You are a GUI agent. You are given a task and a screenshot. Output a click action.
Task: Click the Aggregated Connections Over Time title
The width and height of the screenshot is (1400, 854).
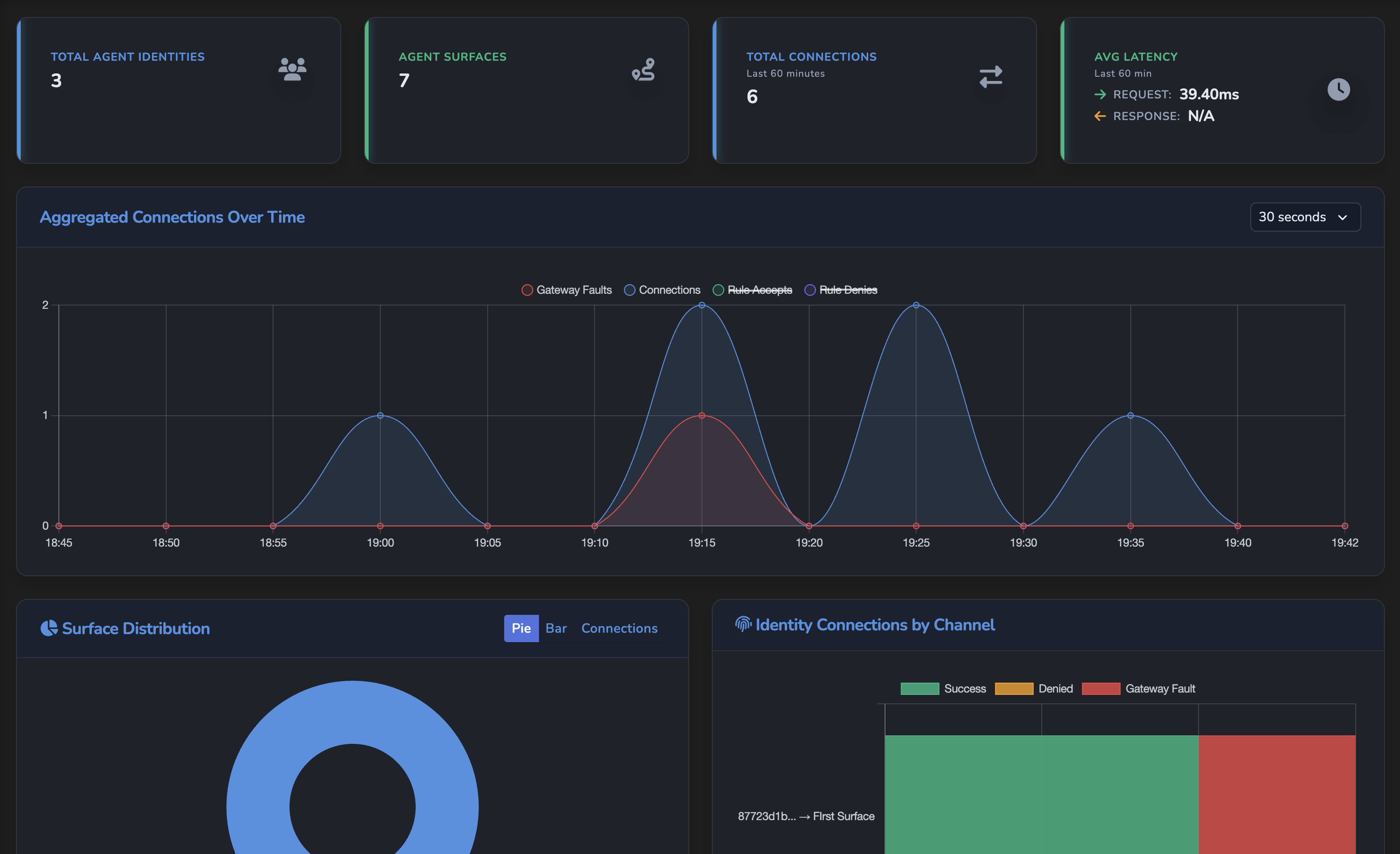tap(172, 217)
